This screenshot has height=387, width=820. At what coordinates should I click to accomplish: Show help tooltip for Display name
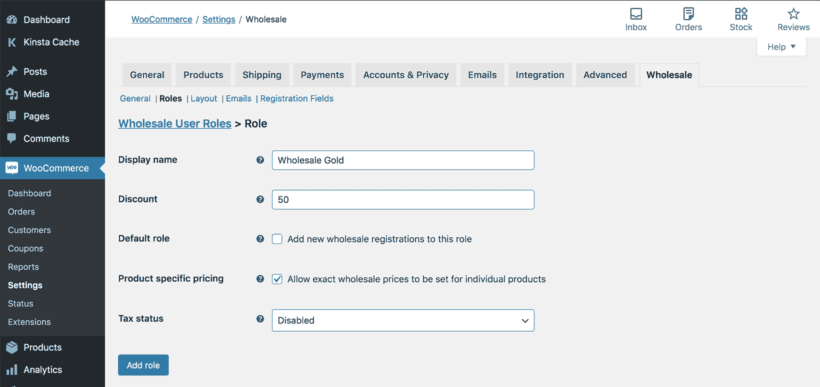pos(260,160)
